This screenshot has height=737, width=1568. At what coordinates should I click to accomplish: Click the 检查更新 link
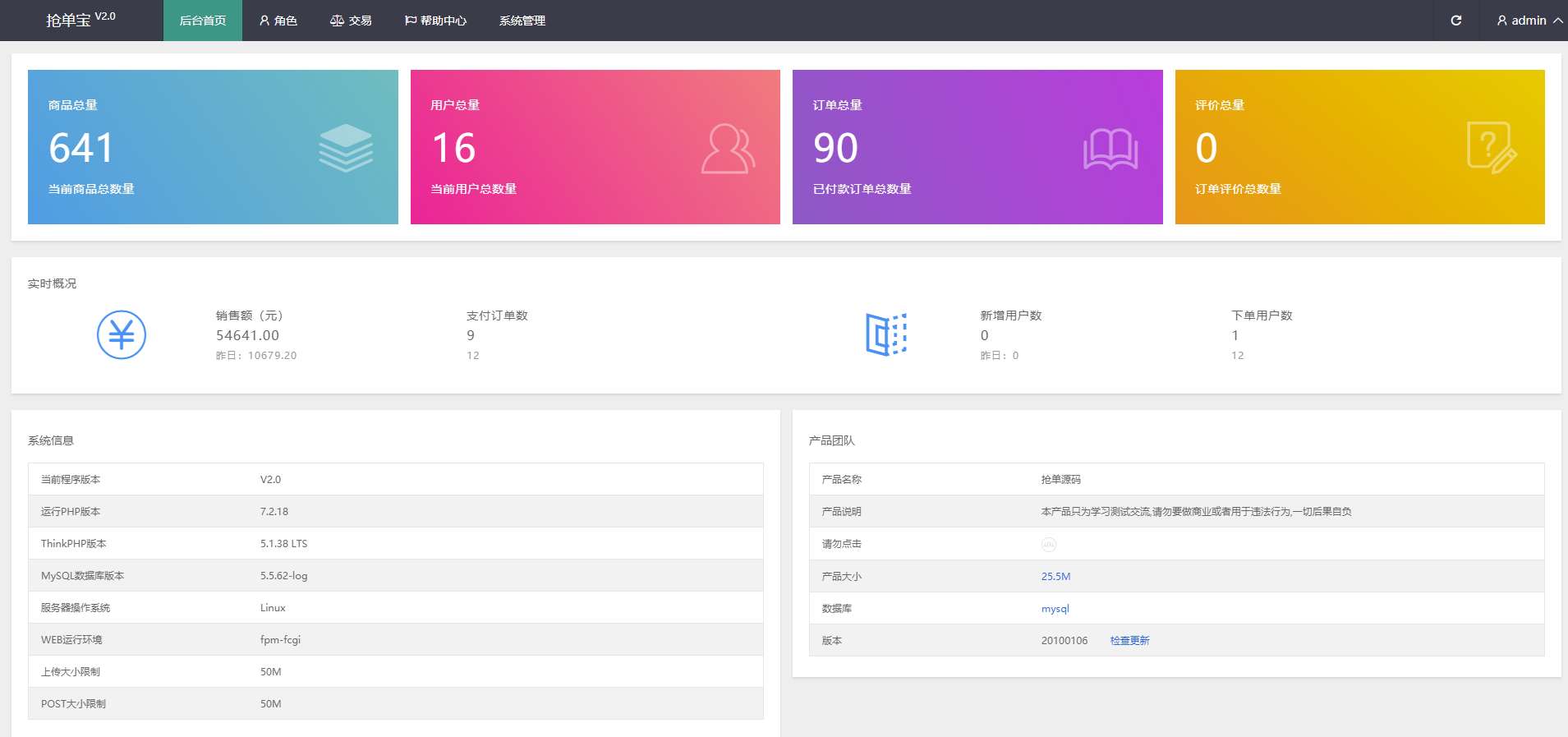tap(1130, 641)
